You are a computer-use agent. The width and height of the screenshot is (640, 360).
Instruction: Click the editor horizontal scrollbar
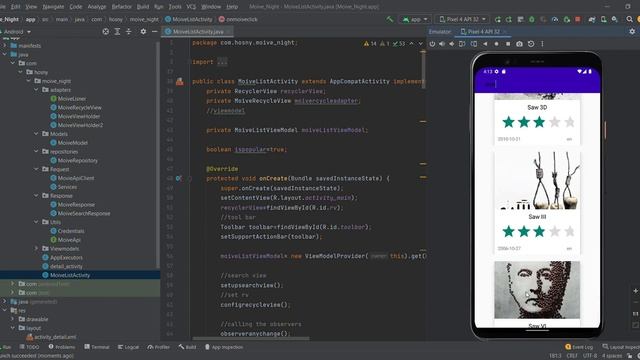click(x=251, y=338)
